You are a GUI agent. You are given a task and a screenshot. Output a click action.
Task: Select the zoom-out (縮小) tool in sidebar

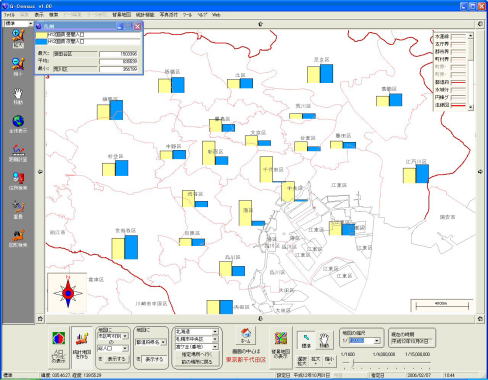pyautogui.click(x=18, y=66)
